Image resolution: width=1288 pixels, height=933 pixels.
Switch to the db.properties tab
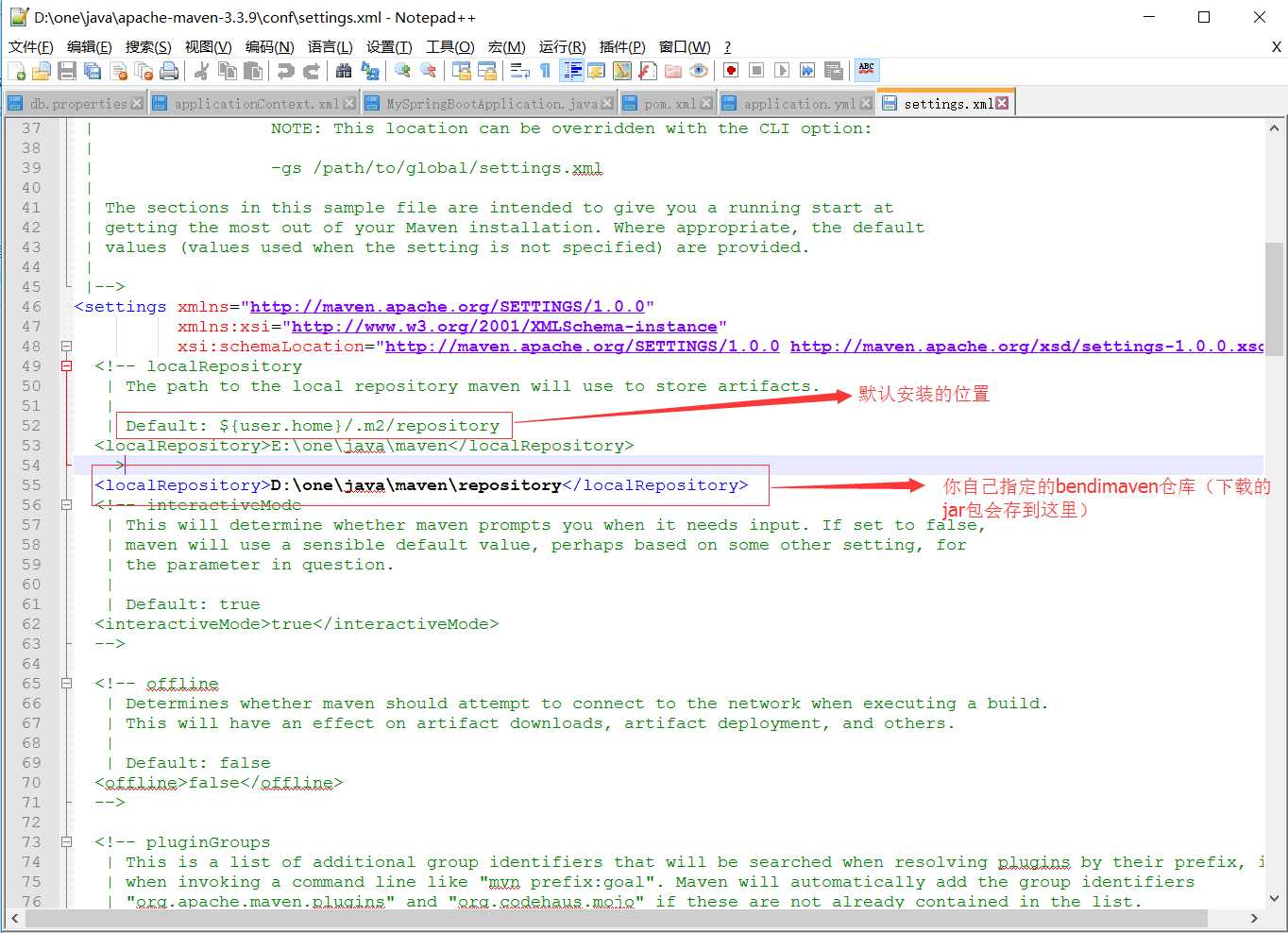point(76,104)
